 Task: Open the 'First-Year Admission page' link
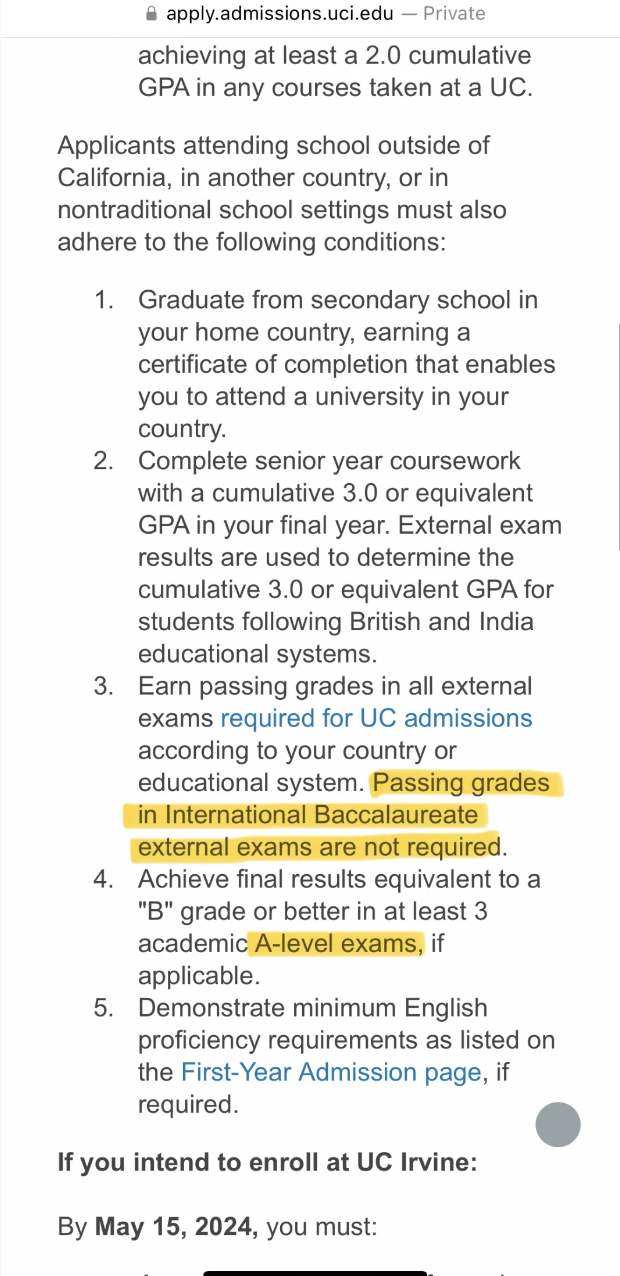[x=331, y=1072]
